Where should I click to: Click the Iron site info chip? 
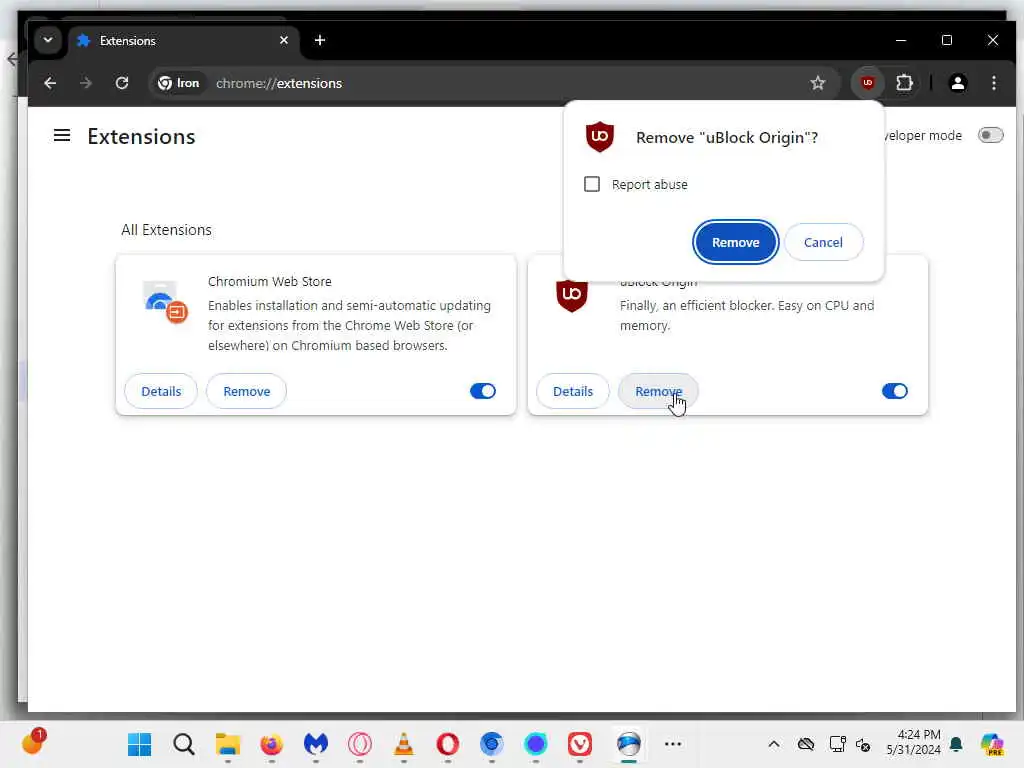pos(179,83)
